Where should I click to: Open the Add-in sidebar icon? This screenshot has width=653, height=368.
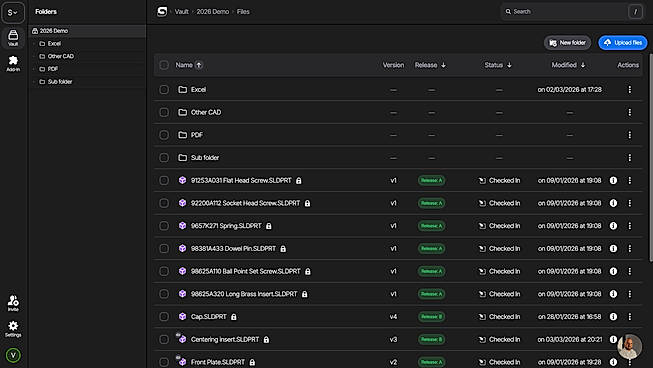pyautogui.click(x=13, y=63)
